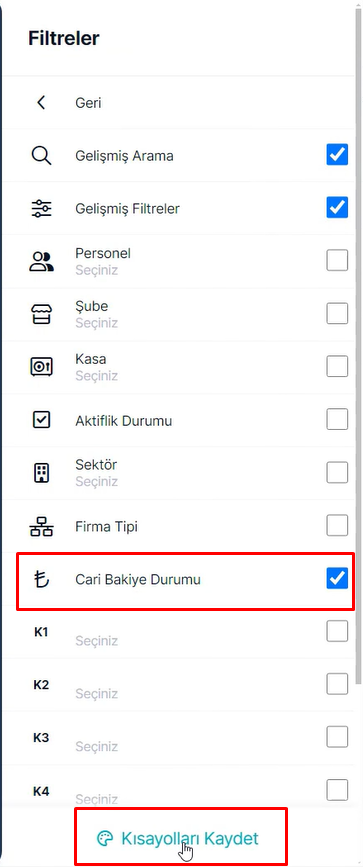The image size is (363, 868).
Task: Enable the Personel shortcut checkbox
Action: [x=337, y=260]
